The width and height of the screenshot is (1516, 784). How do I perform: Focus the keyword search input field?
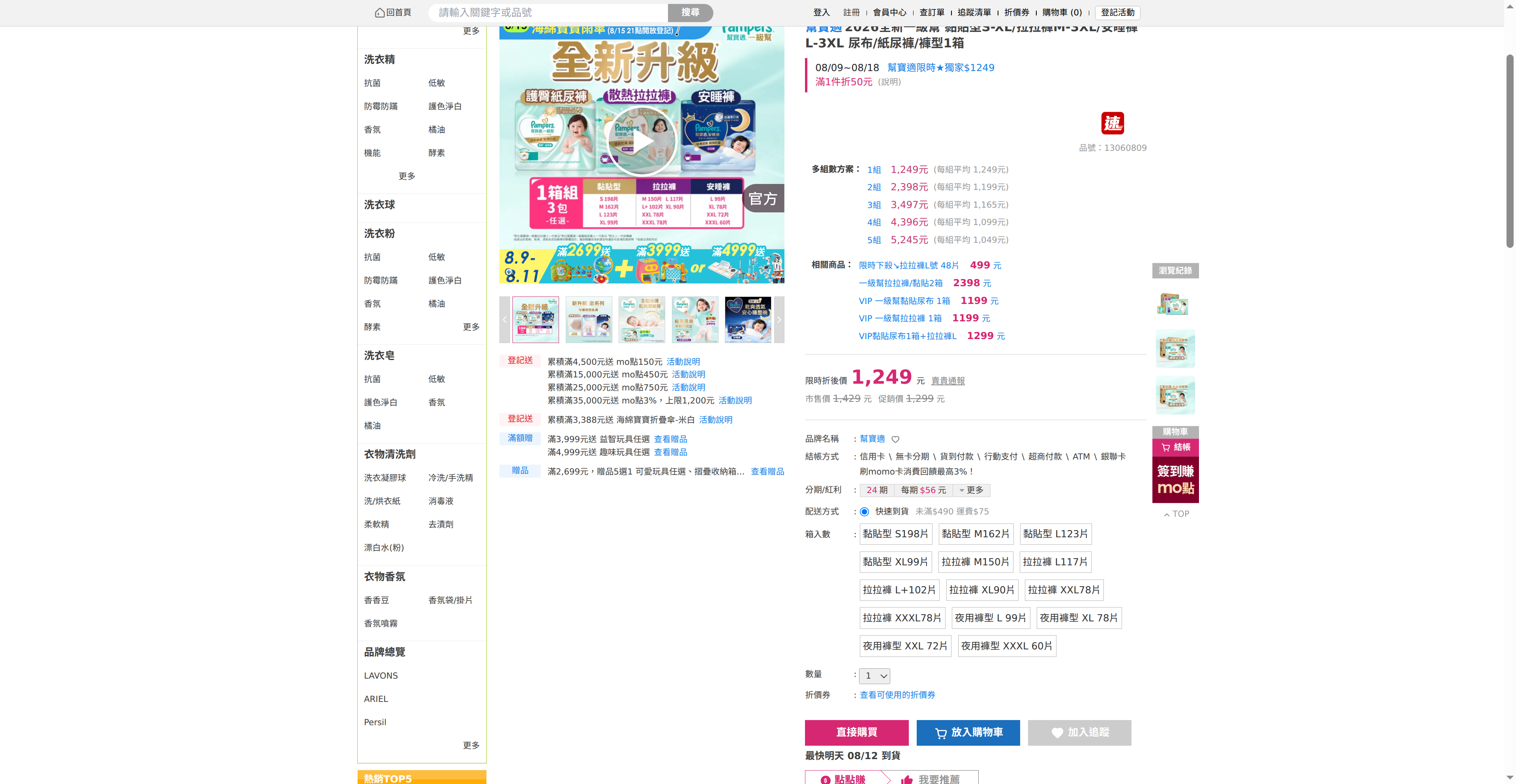pos(548,12)
